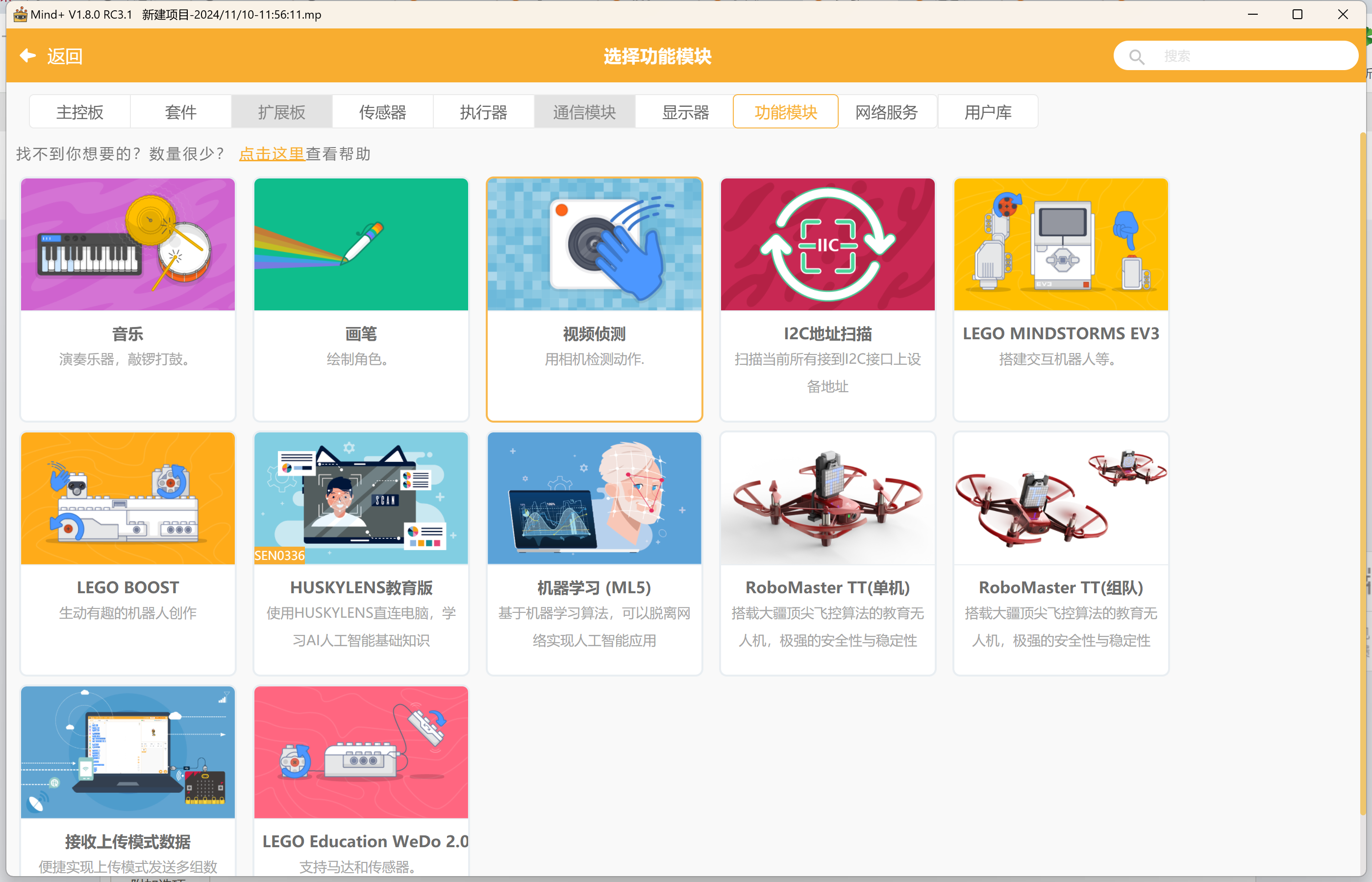
Task: Click the LEGO Education WeDo 2.0 title
Action: [x=365, y=842]
